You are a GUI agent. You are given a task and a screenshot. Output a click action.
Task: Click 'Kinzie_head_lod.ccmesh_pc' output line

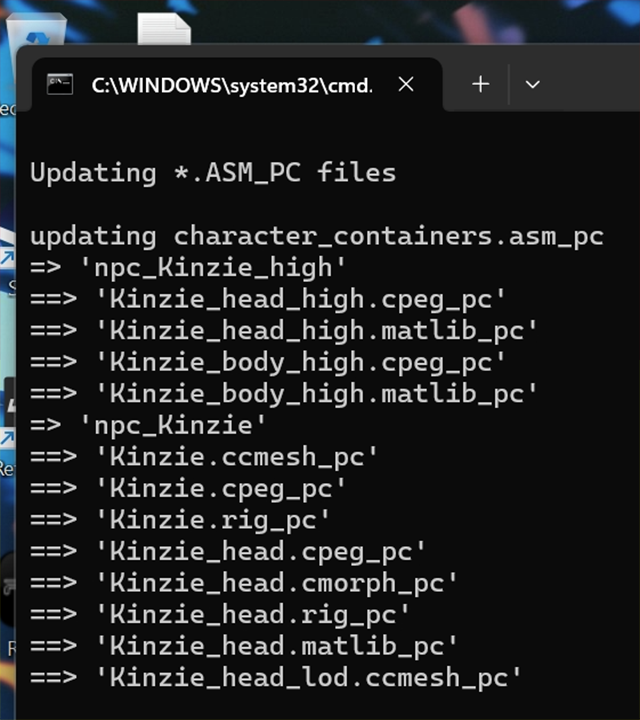click(276, 678)
